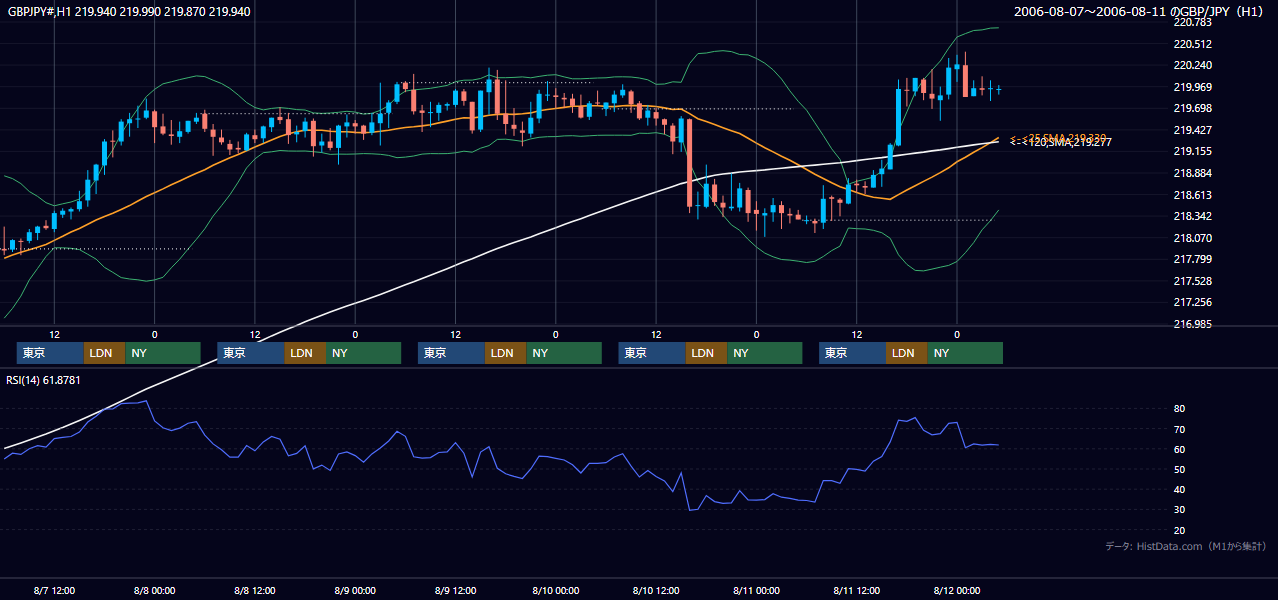1278x600 pixels.
Task: Click price level 220.240 on axis
Action: (x=1192, y=65)
